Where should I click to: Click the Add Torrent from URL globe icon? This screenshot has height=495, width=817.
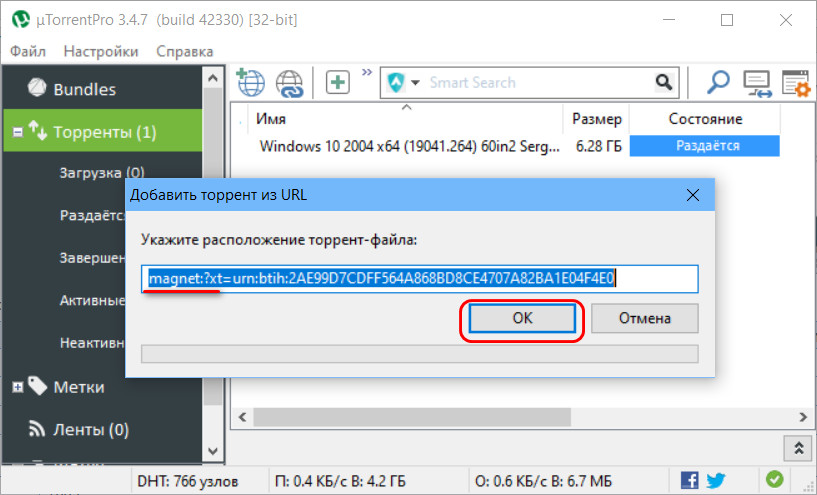point(251,82)
